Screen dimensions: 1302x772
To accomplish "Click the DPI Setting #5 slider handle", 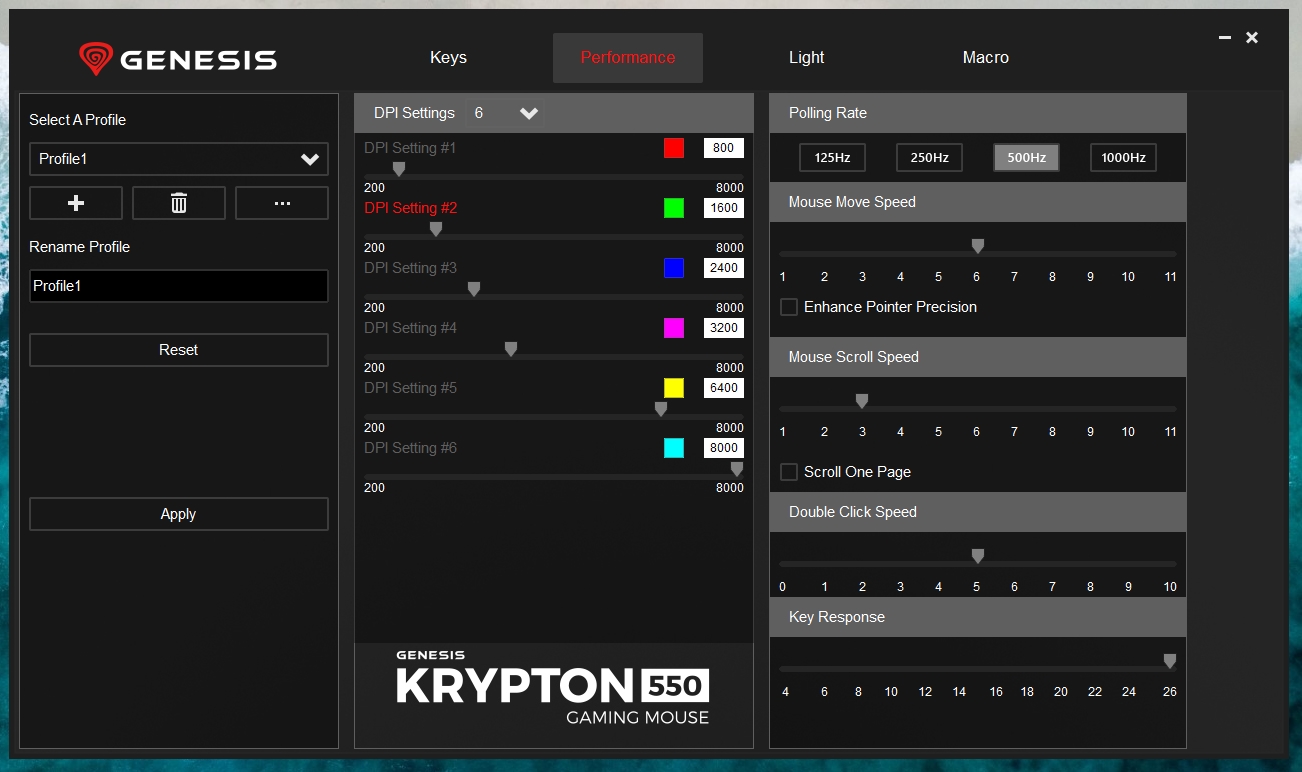I will coord(661,410).
